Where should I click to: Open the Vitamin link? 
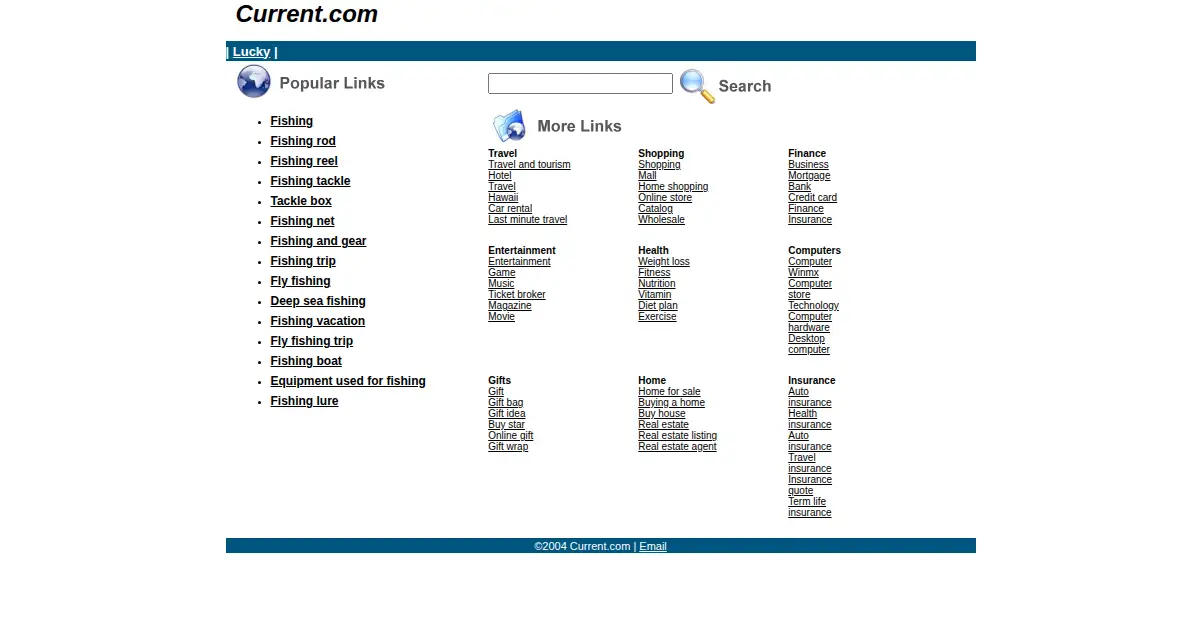pyautogui.click(x=655, y=295)
